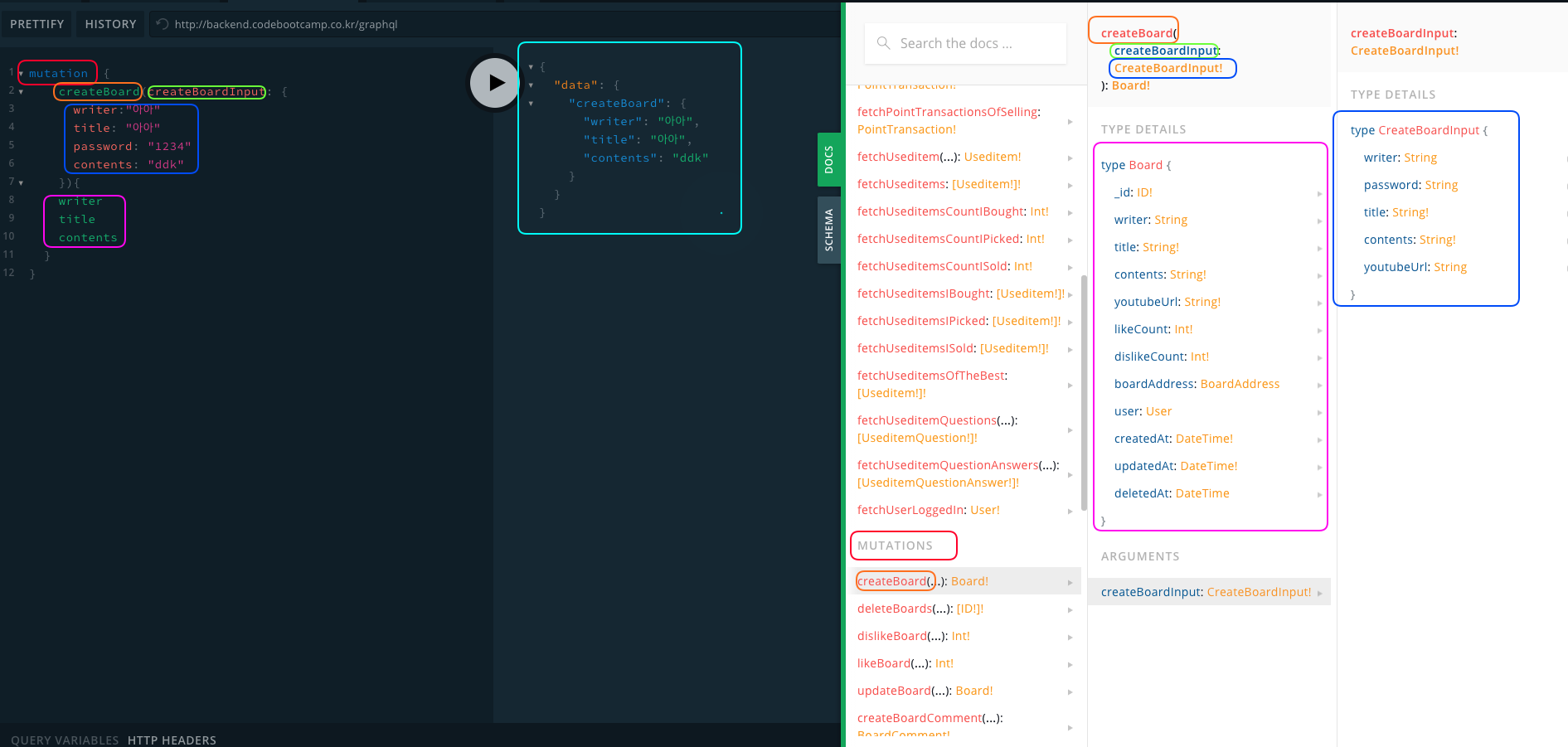
Task: Switch to the SCHEMA side tab
Action: [x=828, y=230]
